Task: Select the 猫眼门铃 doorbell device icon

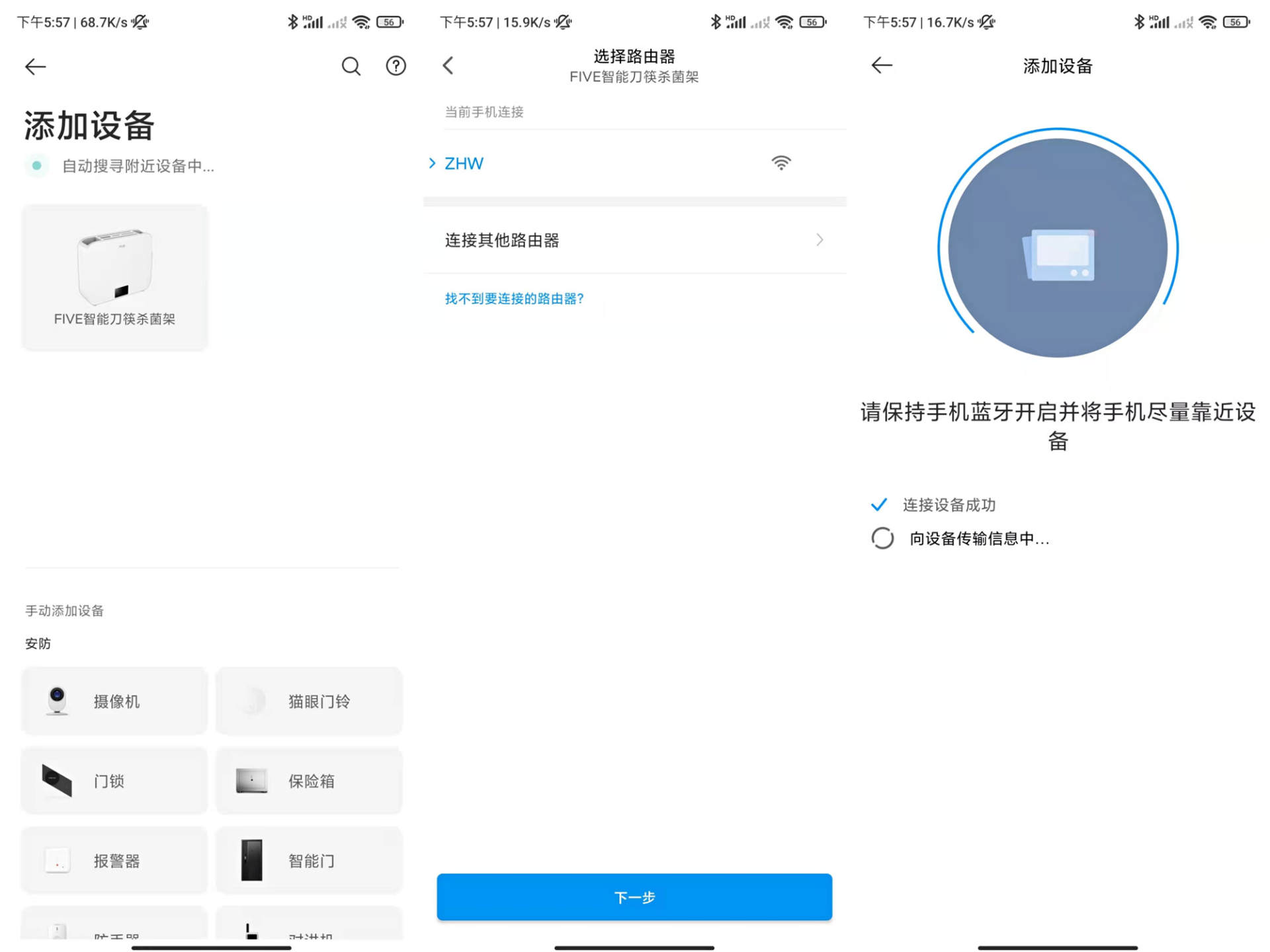Action: 251,701
